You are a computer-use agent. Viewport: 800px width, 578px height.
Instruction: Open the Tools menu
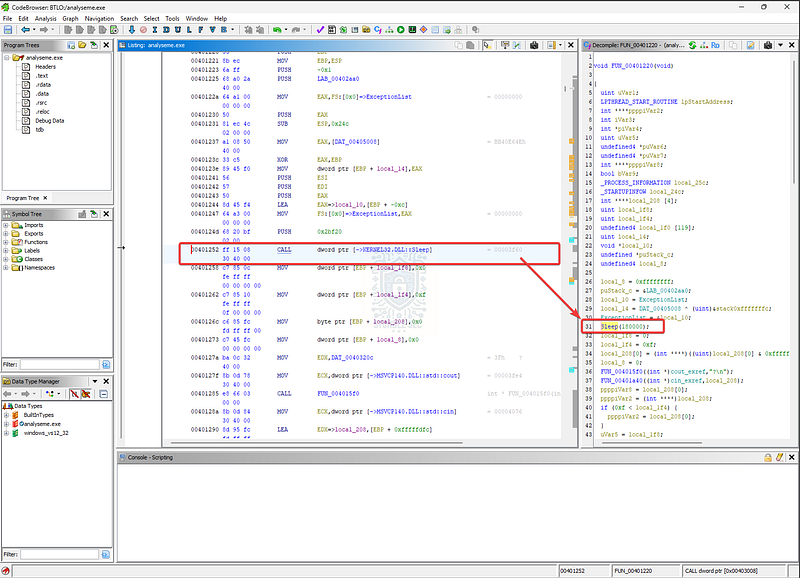pyautogui.click(x=172, y=18)
